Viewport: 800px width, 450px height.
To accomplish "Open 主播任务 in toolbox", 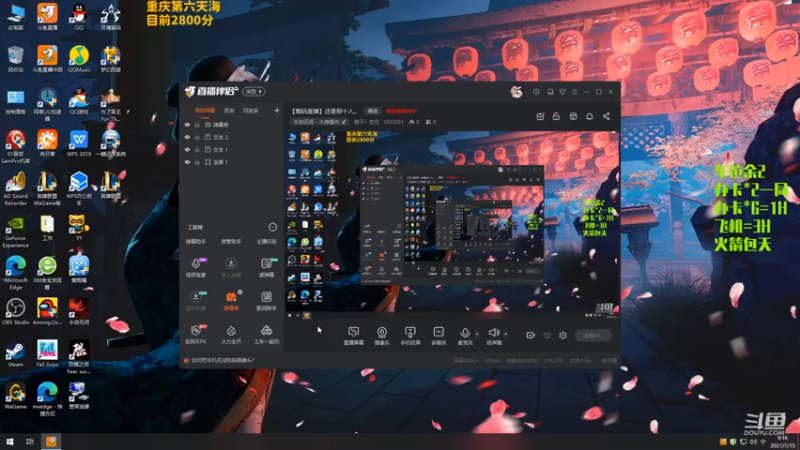I will click(266, 242).
